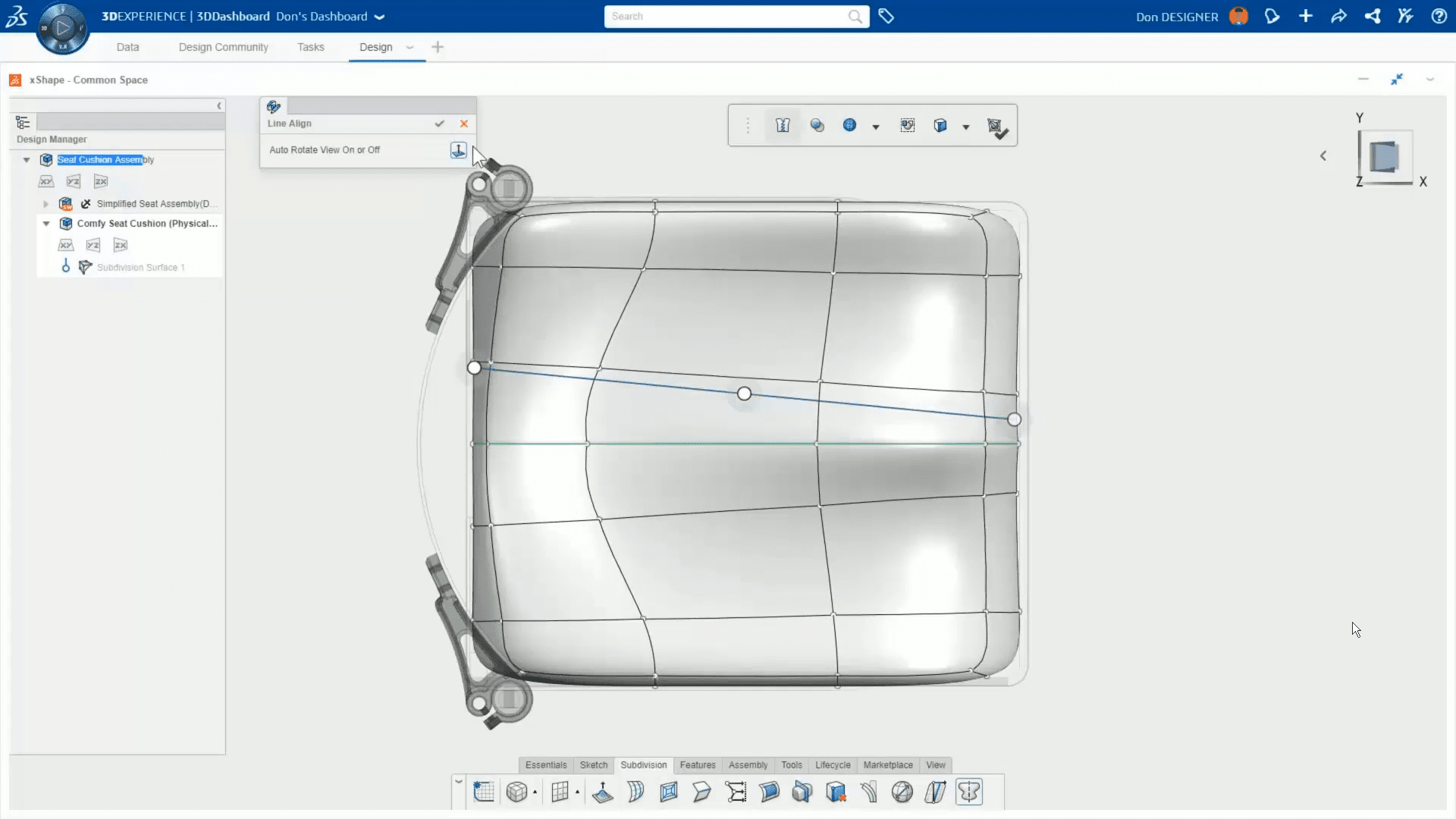
Task: Select the Subdivision Surface 1 tree item
Action: tap(140, 267)
